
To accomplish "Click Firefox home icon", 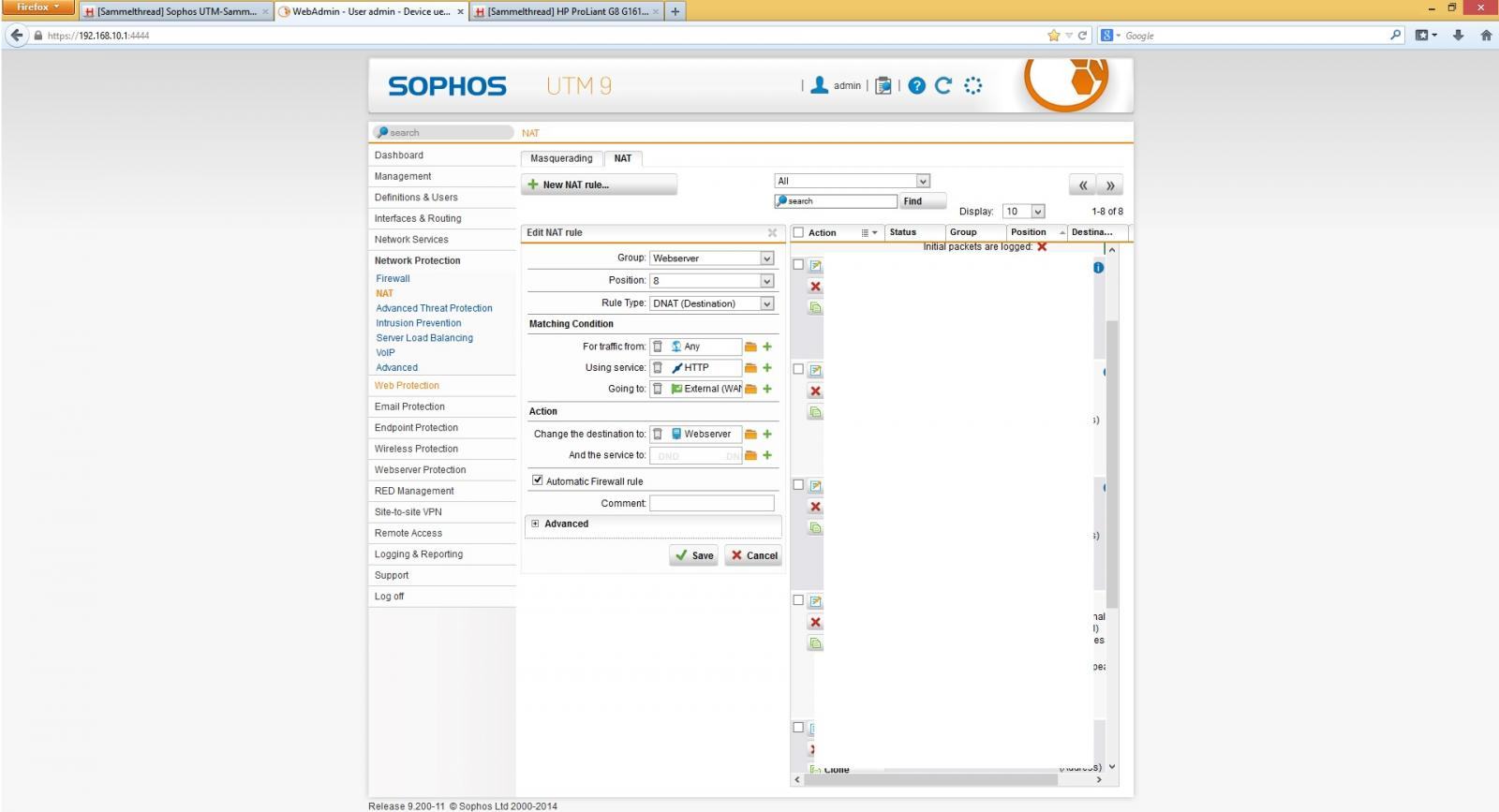I will pyautogui.click(x=1486, y=36).
